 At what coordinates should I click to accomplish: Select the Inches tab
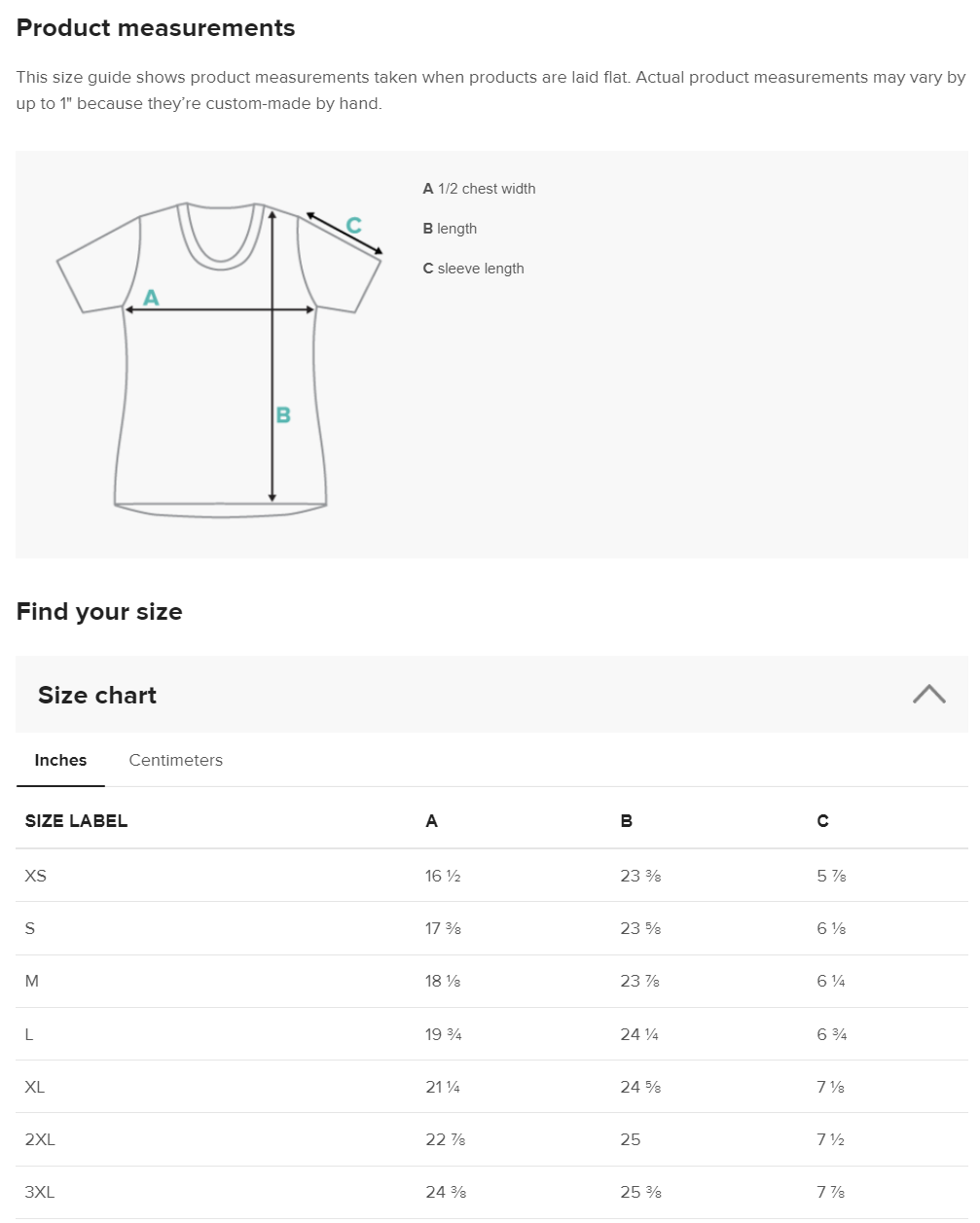point(60,761)
